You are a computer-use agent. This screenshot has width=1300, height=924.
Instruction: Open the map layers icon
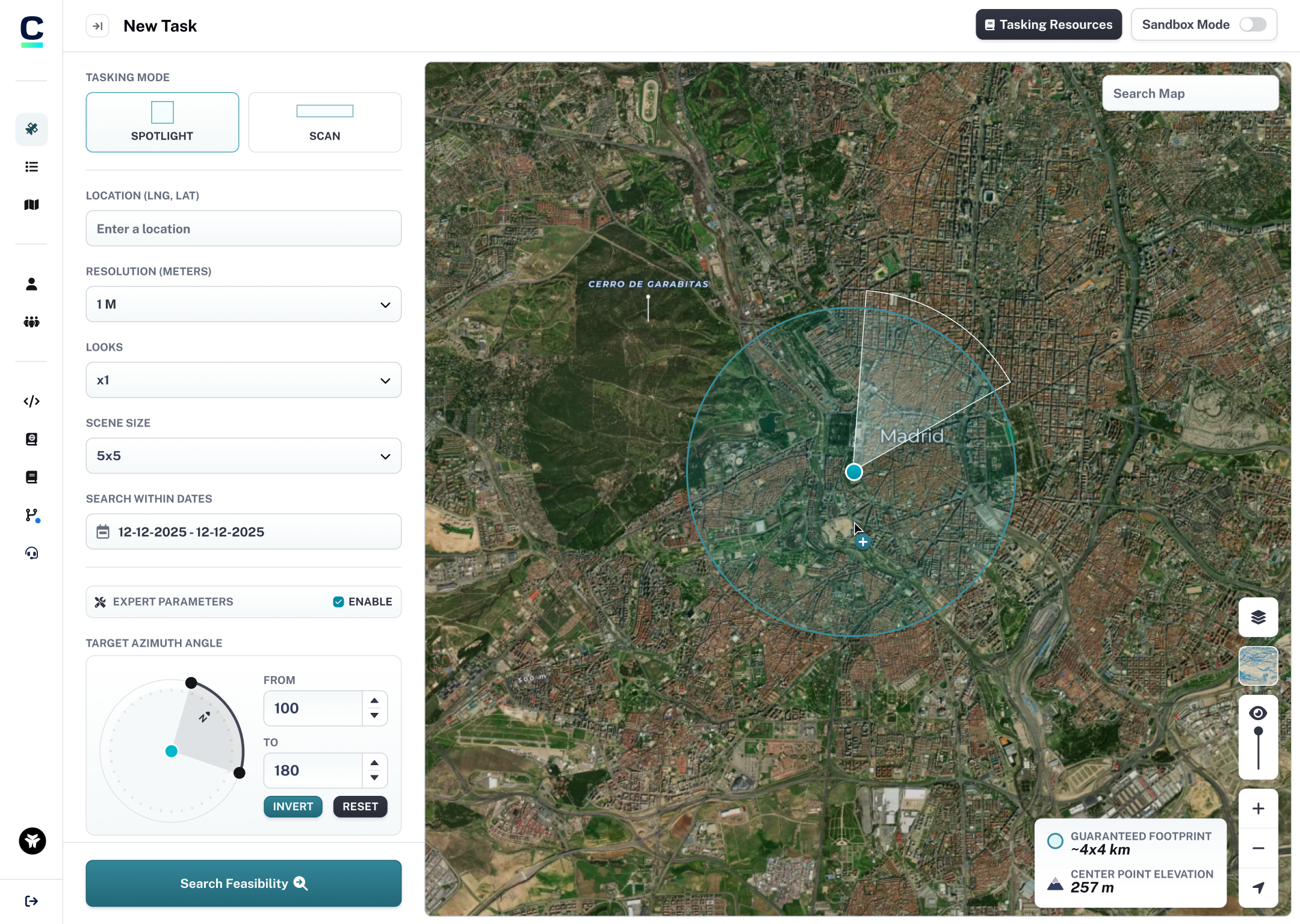pyautogui.click(x=1258, y=617)
